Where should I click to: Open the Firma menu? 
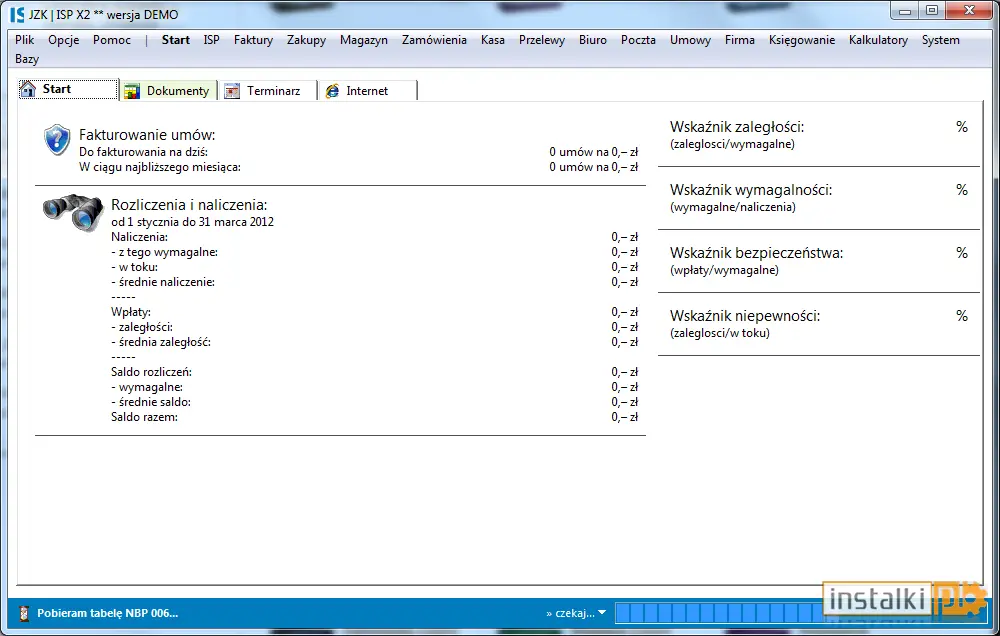pyautogui.click(x=740, y=40)
